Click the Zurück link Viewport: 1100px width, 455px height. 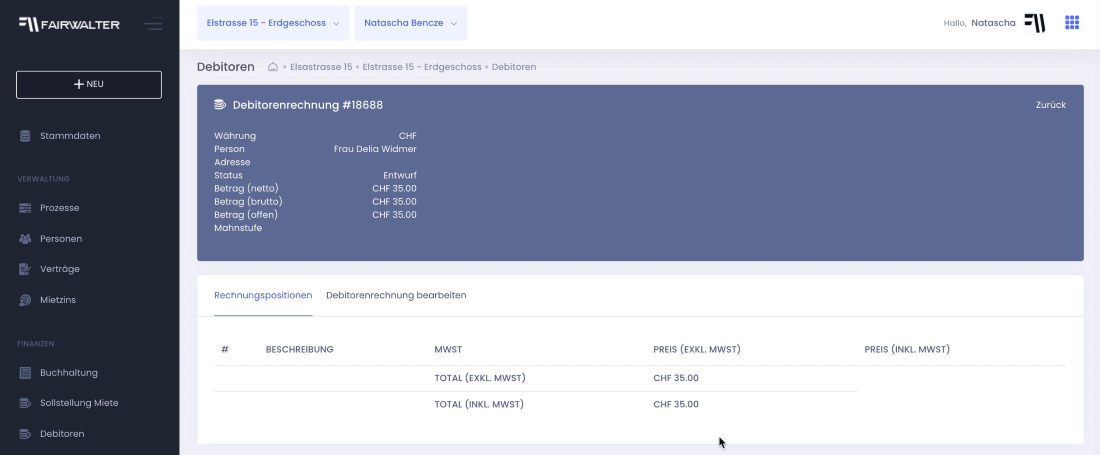1051,105
